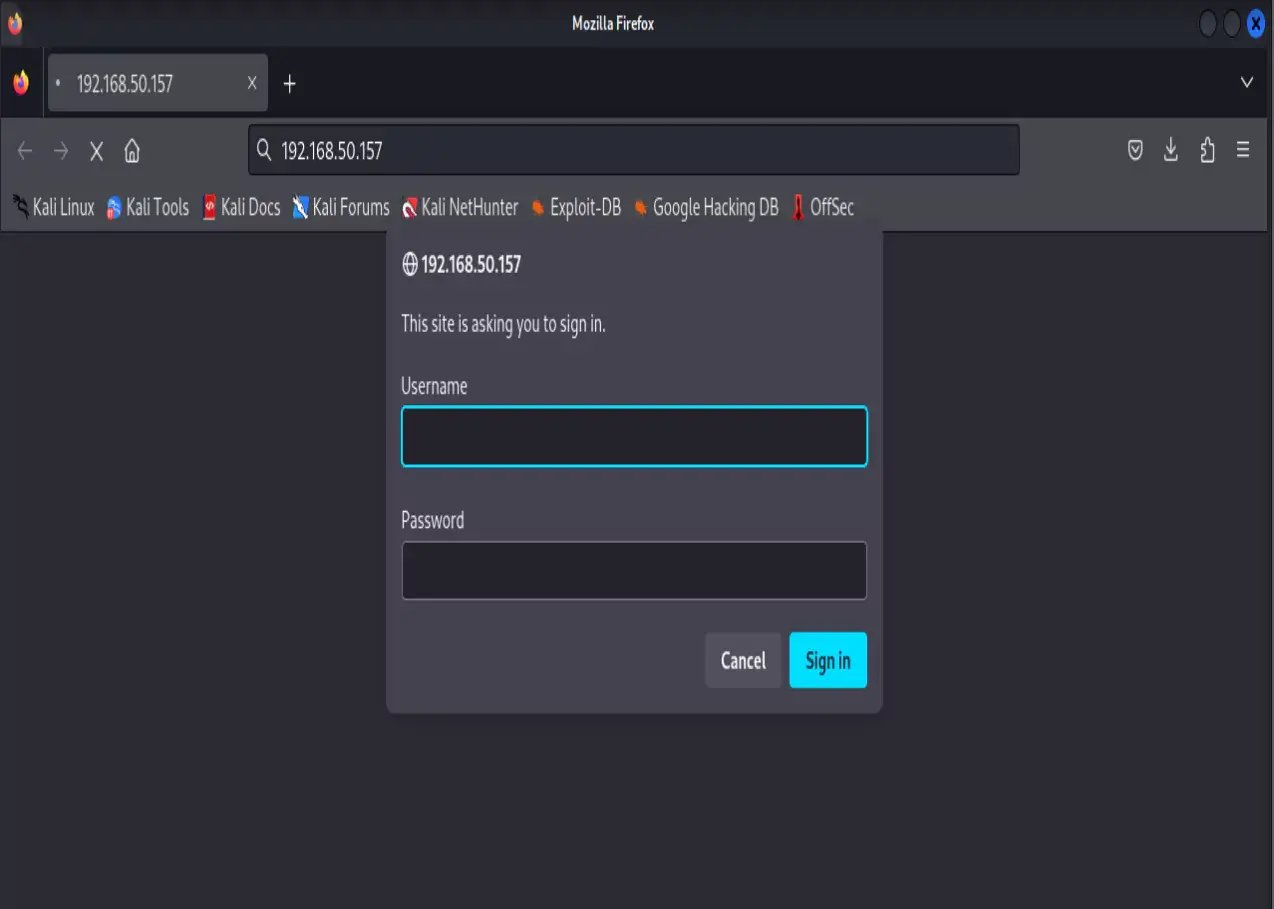This screenshot has height=909, width=1274.
Task: Open the OffSec bookmark
Action: click(x=822, y=207)
